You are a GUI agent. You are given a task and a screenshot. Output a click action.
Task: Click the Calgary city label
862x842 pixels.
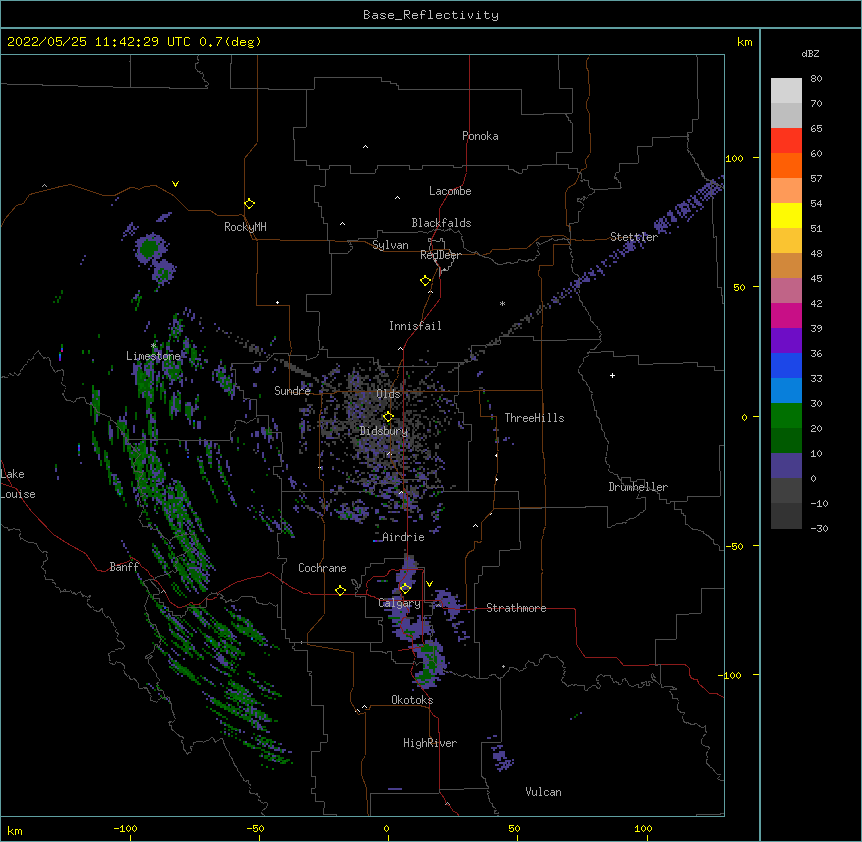(400, 603)
